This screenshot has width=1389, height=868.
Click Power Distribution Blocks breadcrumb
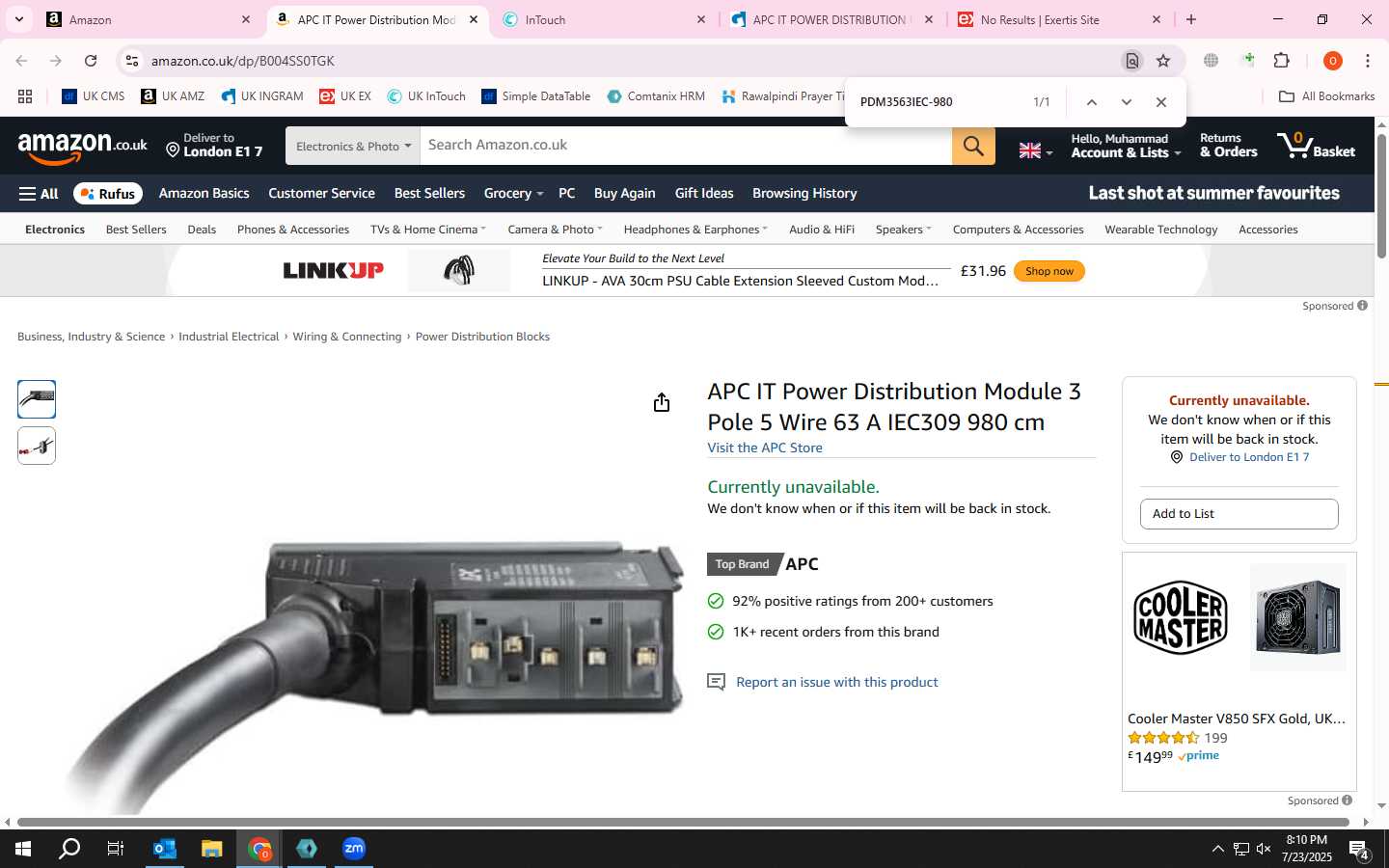tap(482, 337)
